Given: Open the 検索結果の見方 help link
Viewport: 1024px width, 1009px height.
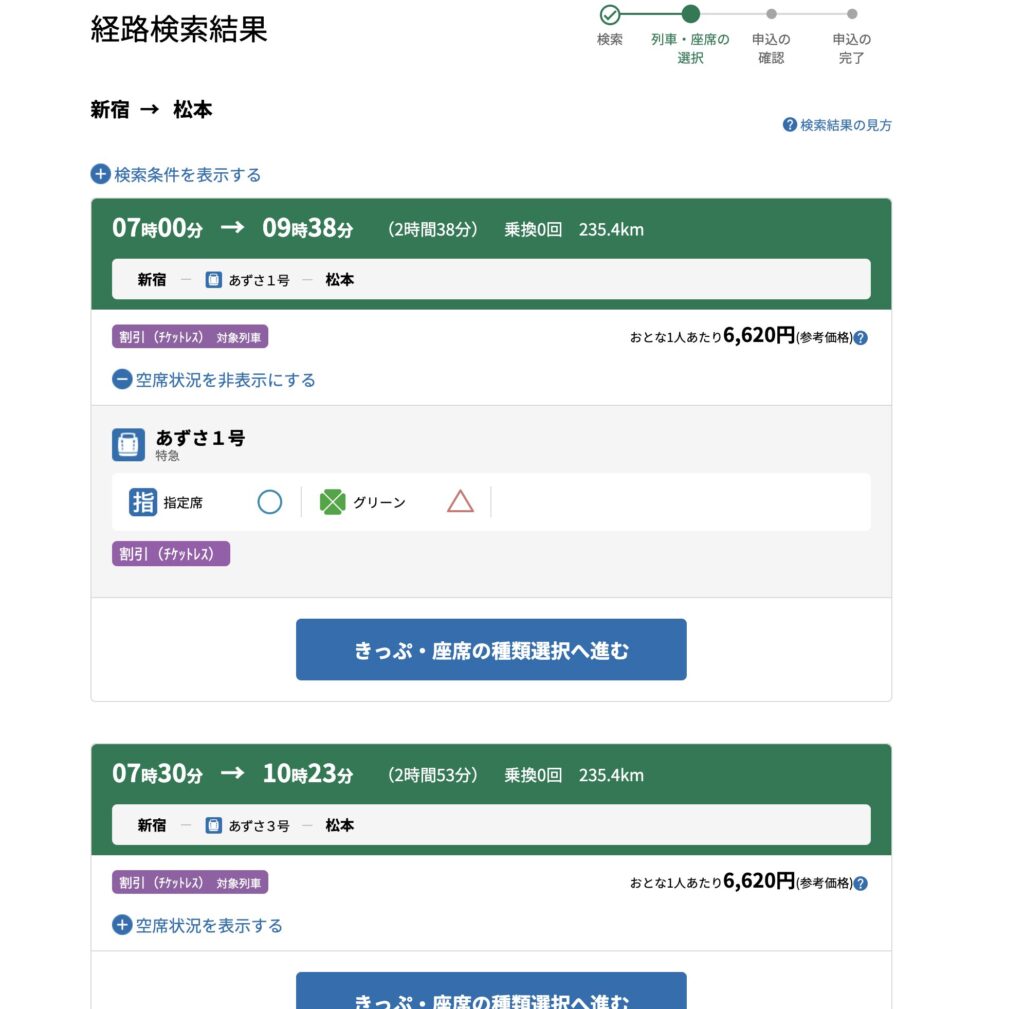Looking at the screenshot, I should (845, 125).
